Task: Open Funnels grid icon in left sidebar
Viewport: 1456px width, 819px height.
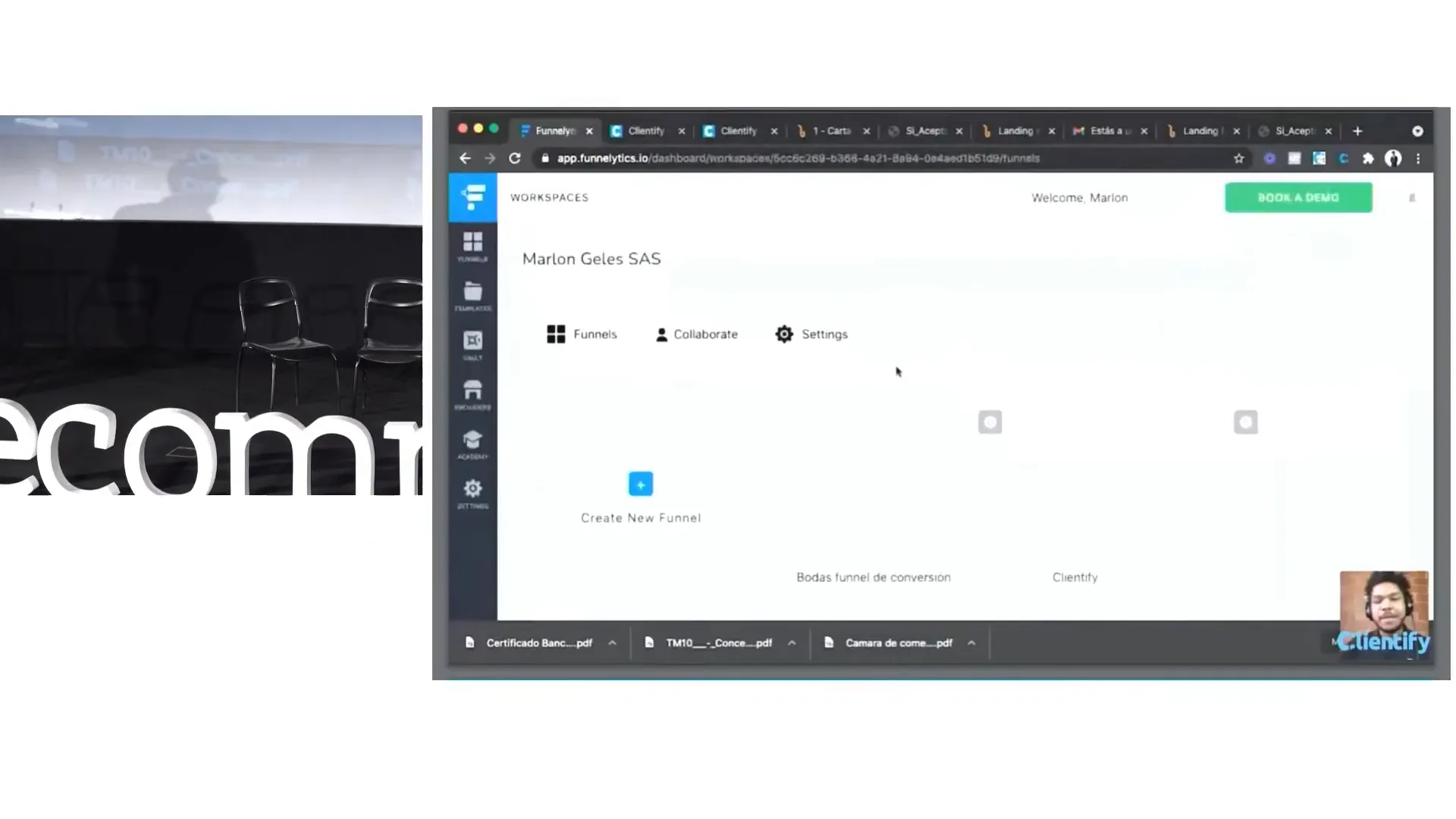Action: [472, 243]
